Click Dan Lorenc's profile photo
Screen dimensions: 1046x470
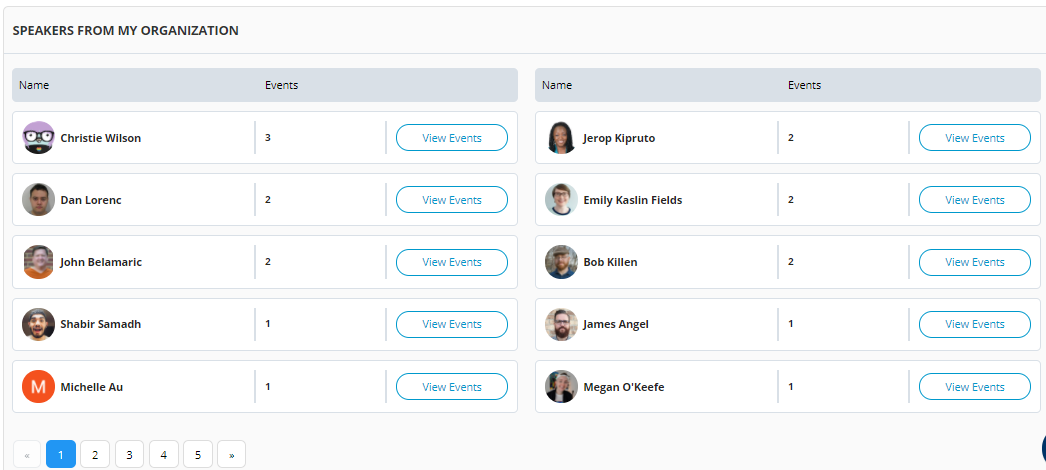(x=38, y=199)
